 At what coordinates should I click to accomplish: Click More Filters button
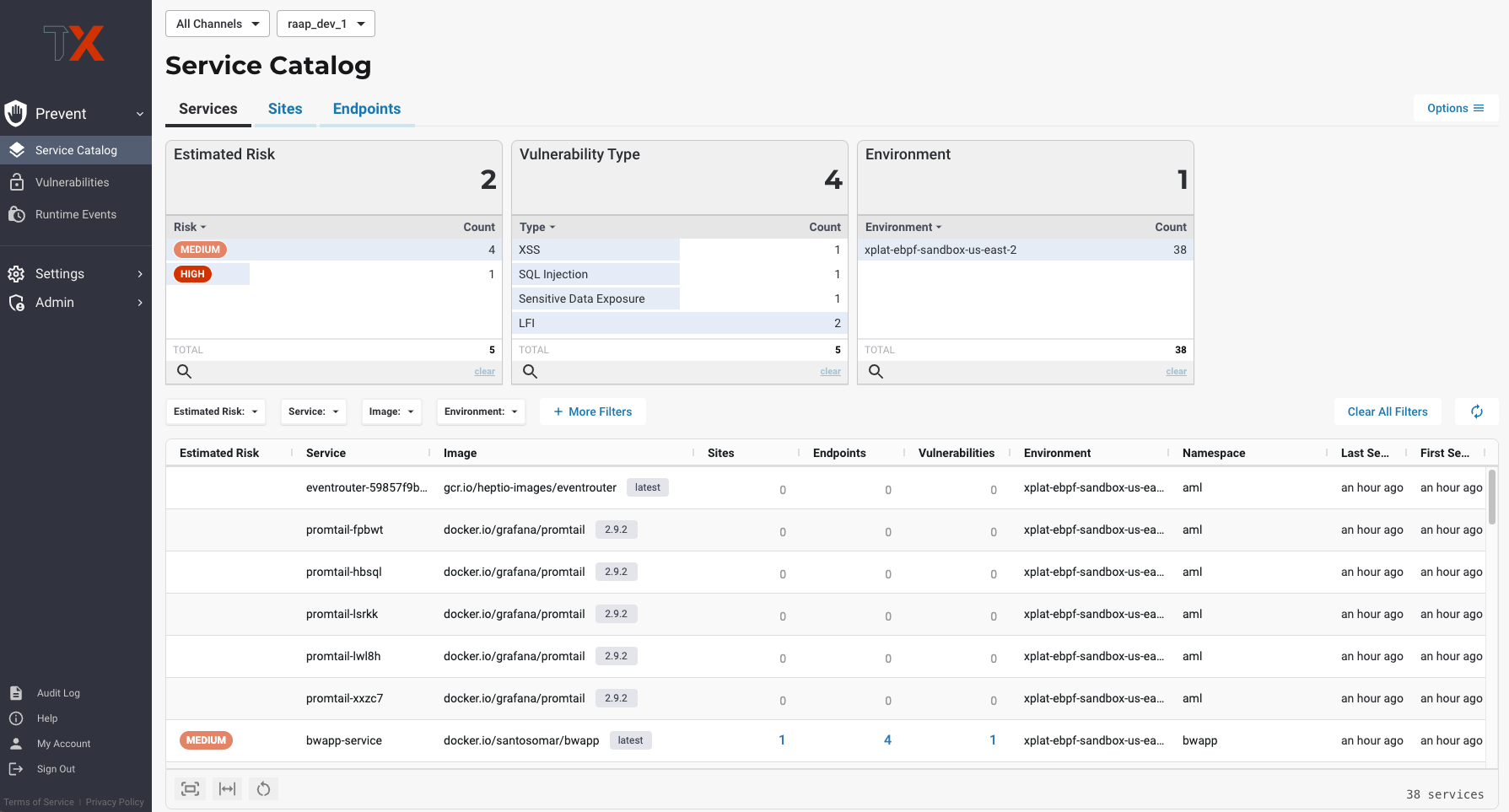click(593, 411)
